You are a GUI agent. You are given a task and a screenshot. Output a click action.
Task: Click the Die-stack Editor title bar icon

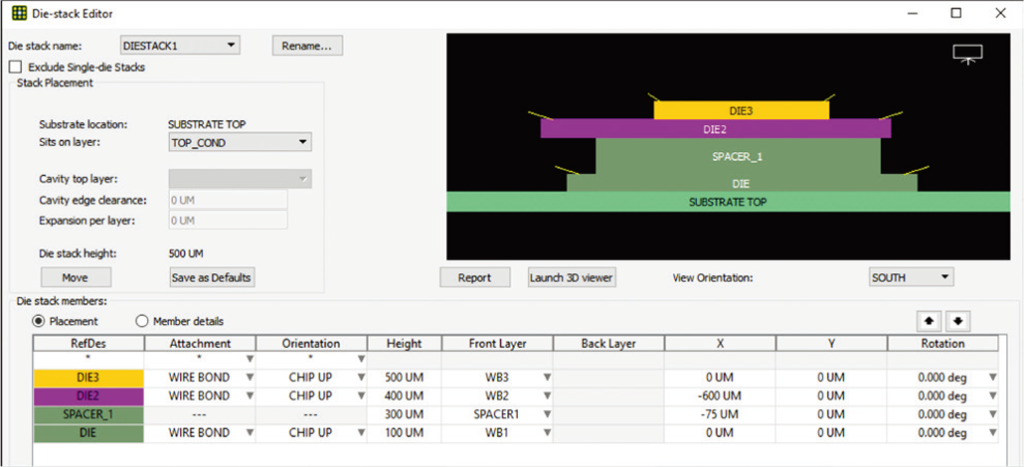tap(19, 13)
